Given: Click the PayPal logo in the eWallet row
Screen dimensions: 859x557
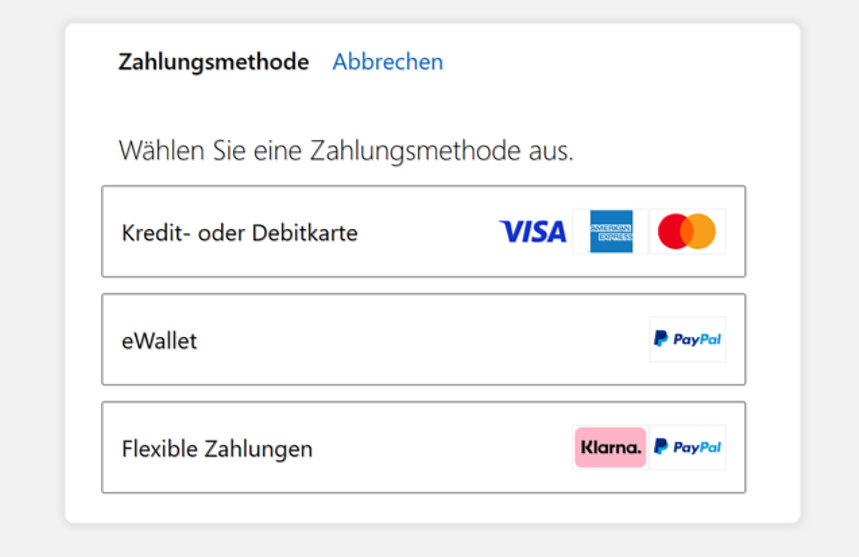Looking at the screenshot, I should pyautogui.click(x=687, y=340).
